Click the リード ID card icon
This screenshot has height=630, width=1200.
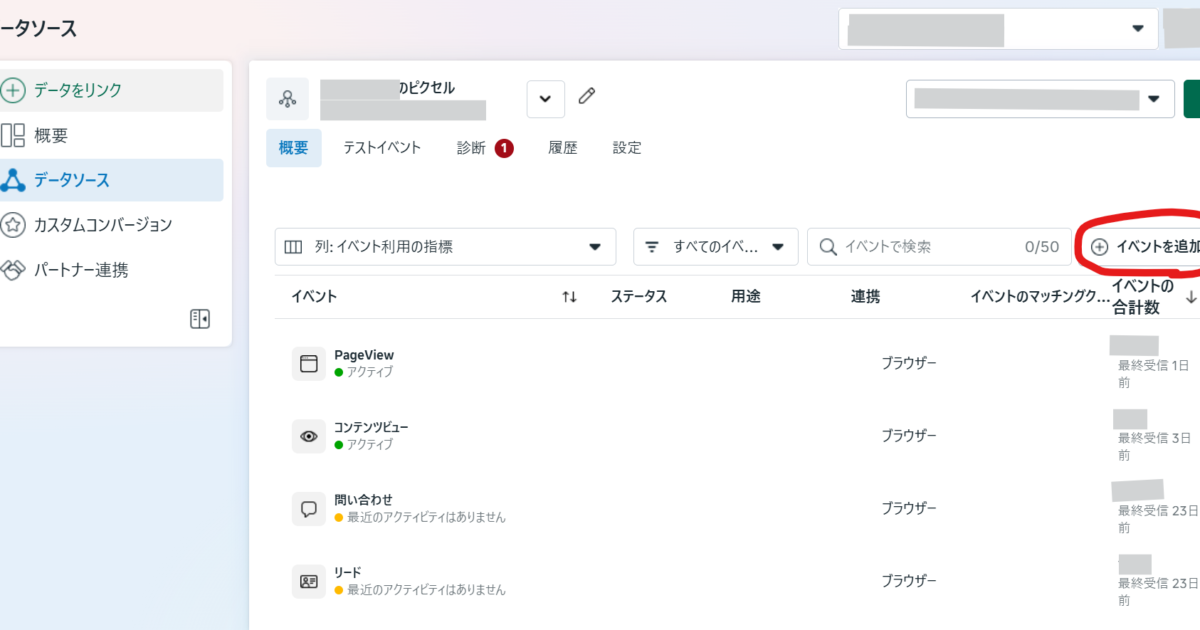click(309, 580)
